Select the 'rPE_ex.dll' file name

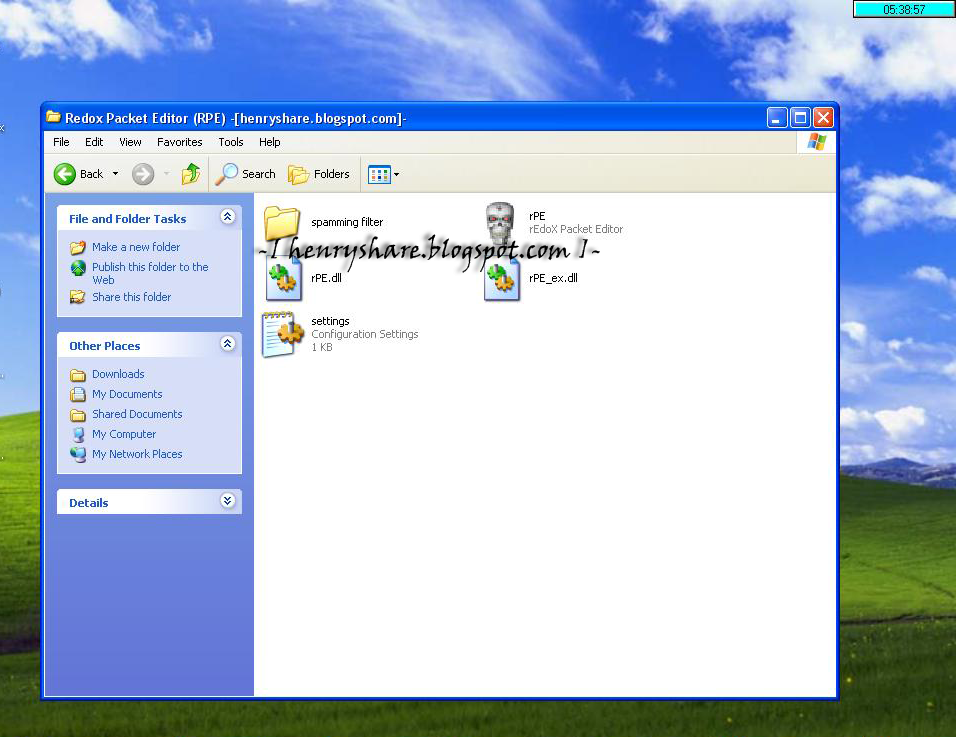[x=553, y=278]
